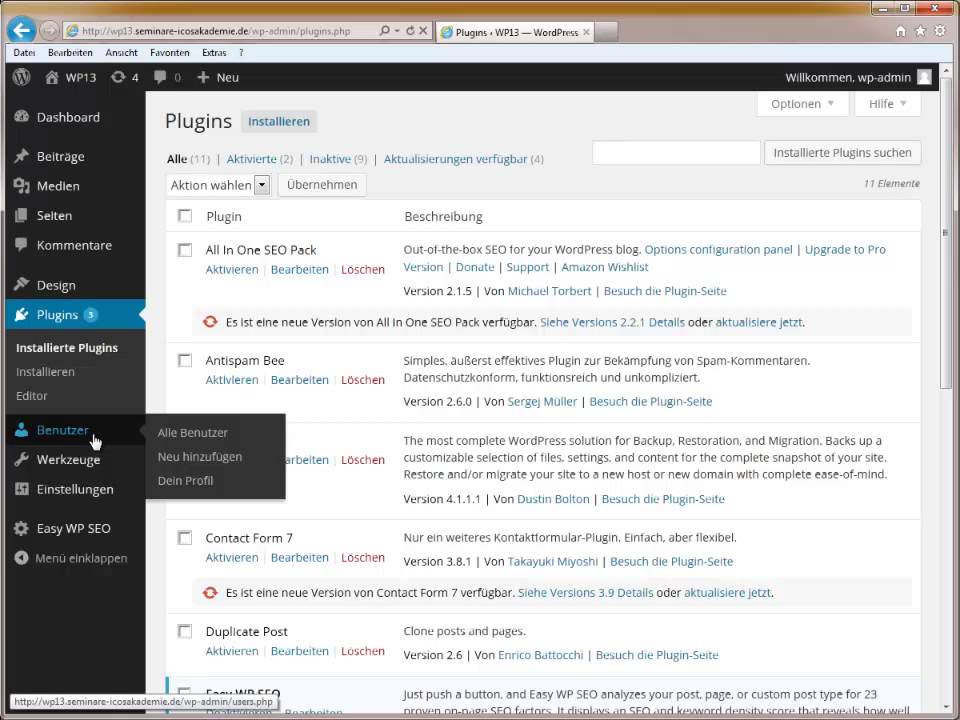Open the updates icon showing 4
This screenshot has width=960, height=720.
118,77
